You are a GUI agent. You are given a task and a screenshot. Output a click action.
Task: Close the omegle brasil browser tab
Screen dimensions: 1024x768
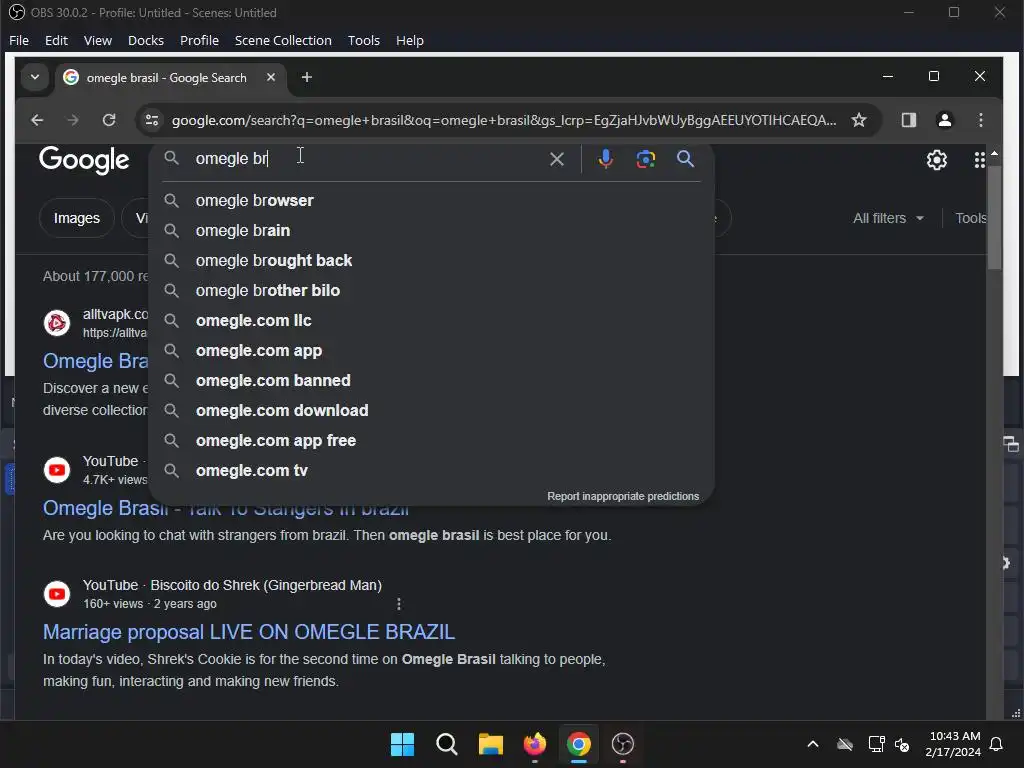271,77
